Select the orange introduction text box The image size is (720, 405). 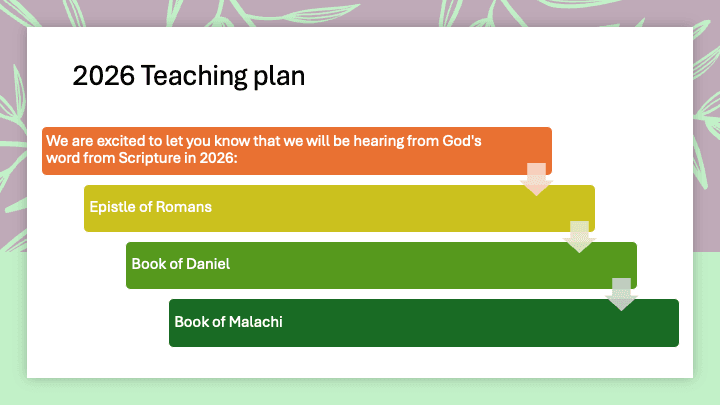point(296,151)
